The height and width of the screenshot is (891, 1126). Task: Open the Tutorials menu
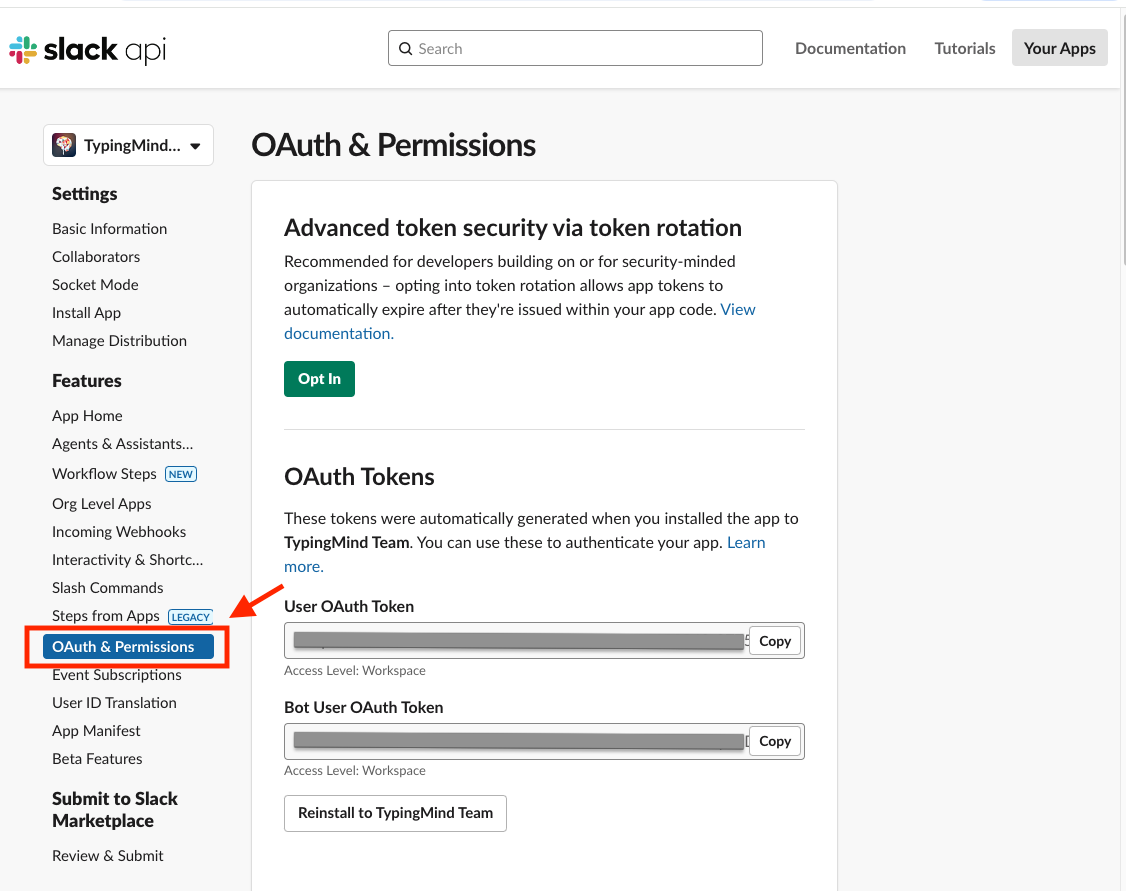point(964,48)
